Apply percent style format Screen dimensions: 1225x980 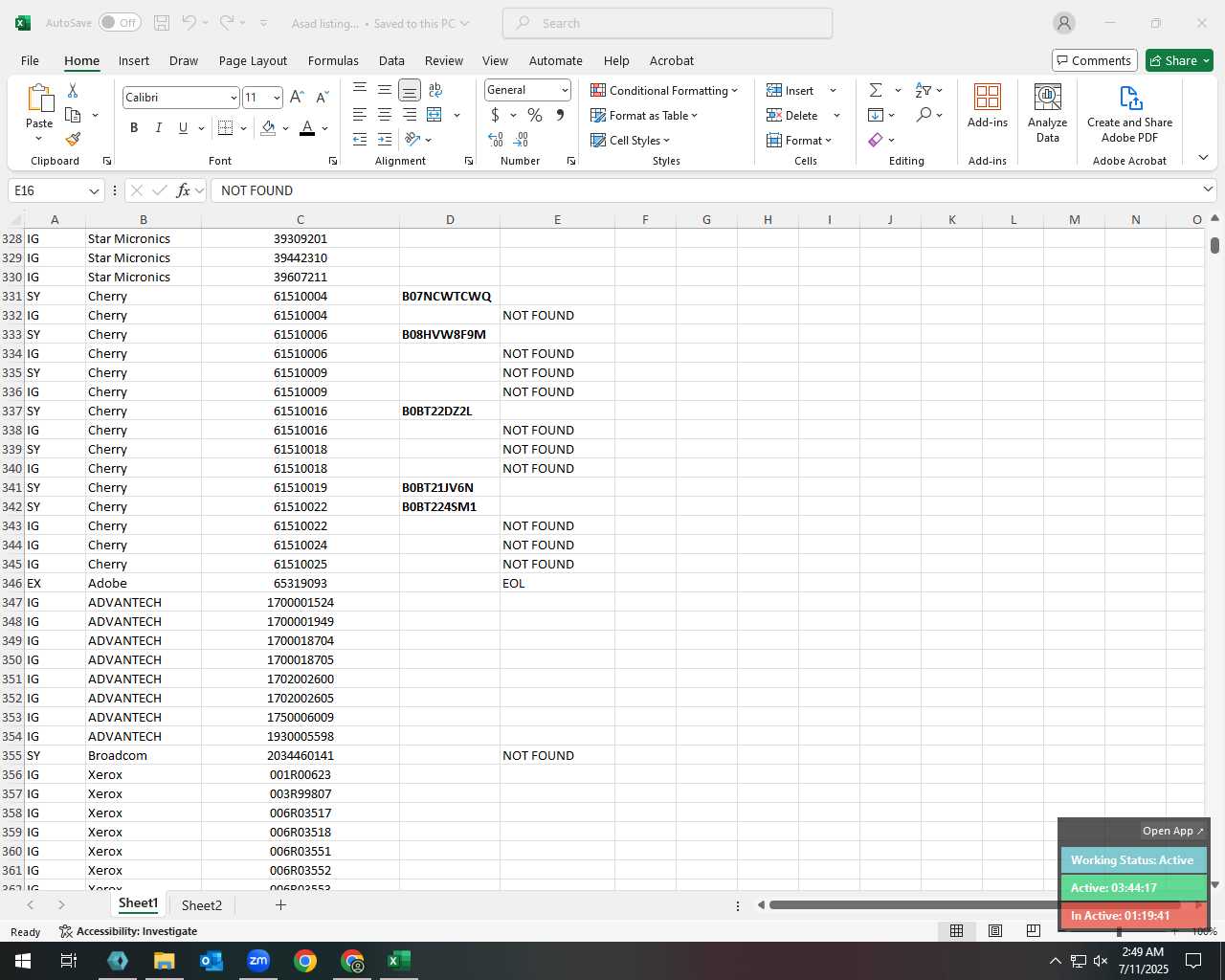(x=535, y=115)
